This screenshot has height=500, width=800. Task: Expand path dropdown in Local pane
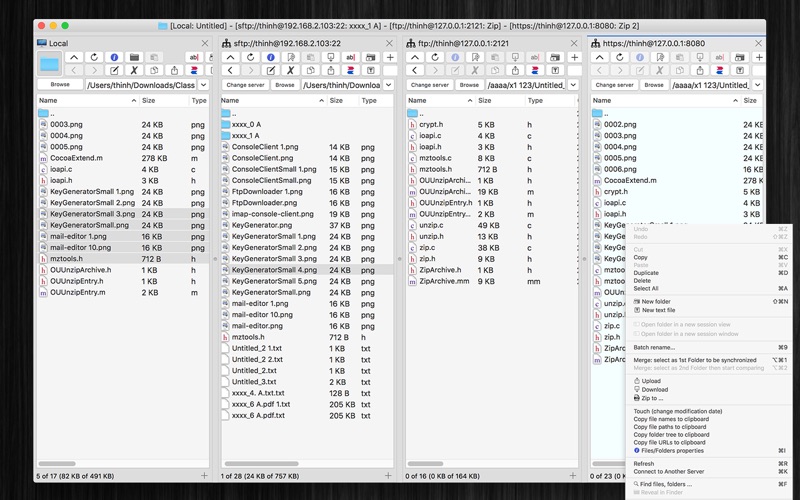[204, 85]
